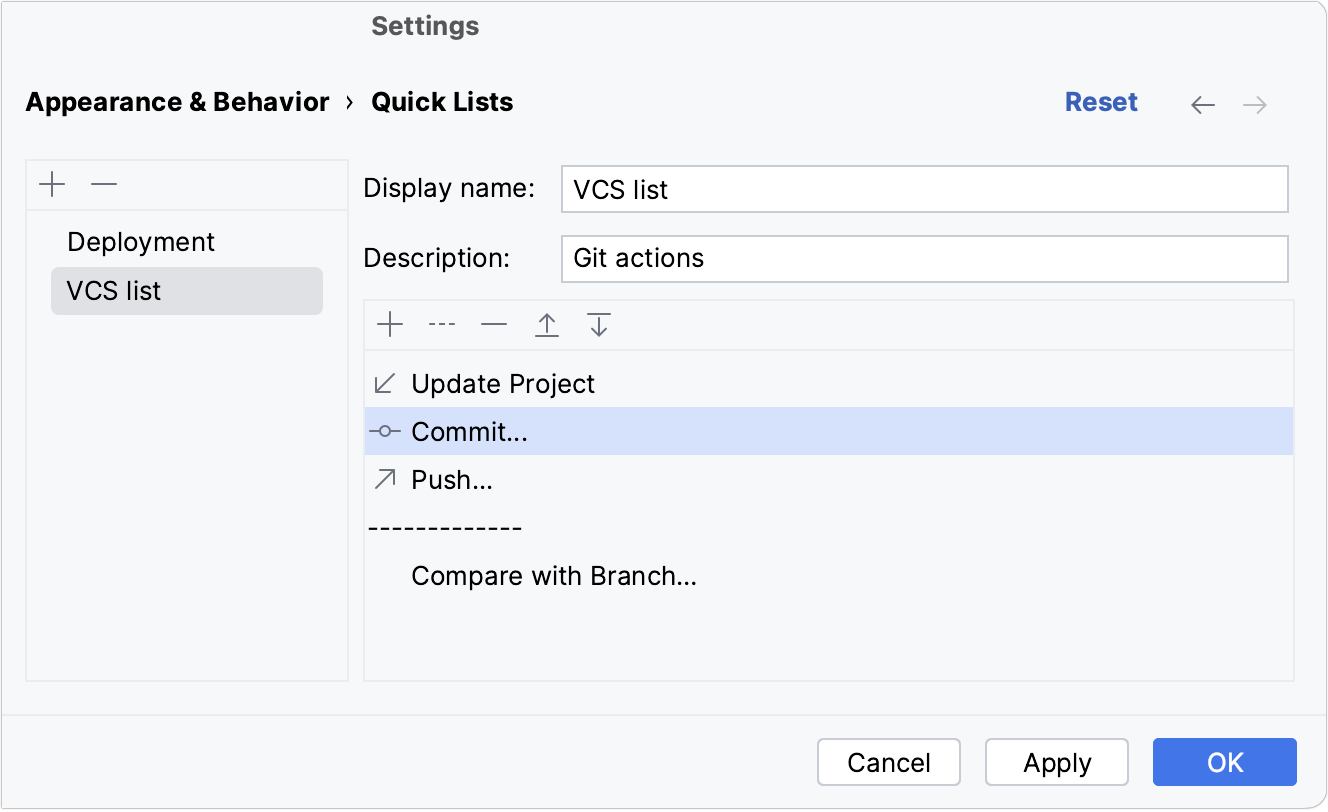Navigate forward in settings history
This screenshot has width=1328, height=812.
coord(1254,103)
